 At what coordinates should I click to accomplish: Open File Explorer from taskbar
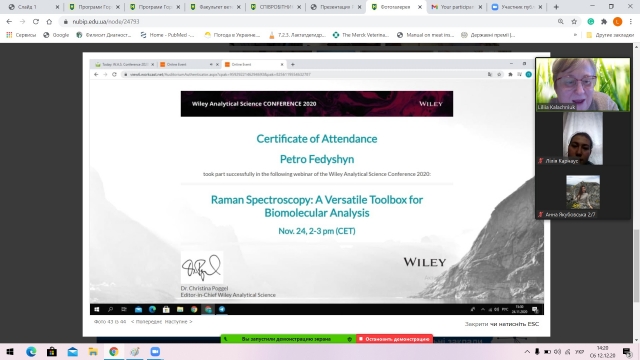[93, 351]
